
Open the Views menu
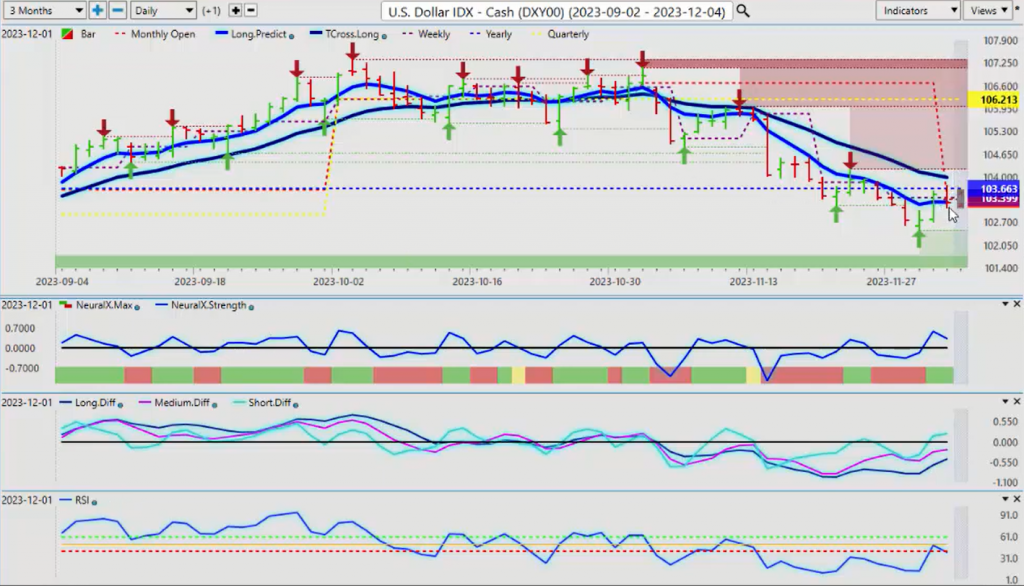coord(990,10)
